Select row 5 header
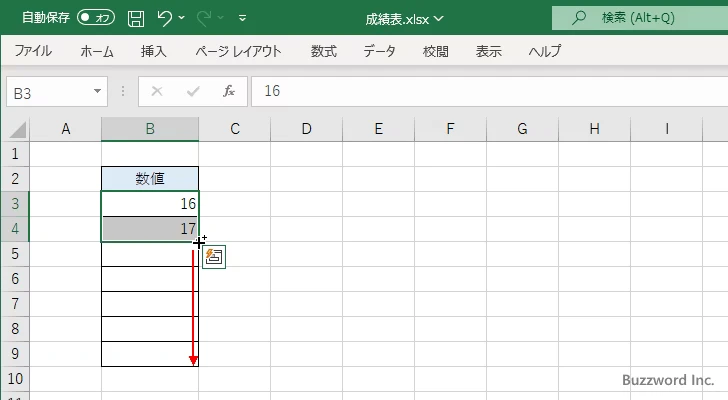Screen dimensions: 728x400 [15, 254]
